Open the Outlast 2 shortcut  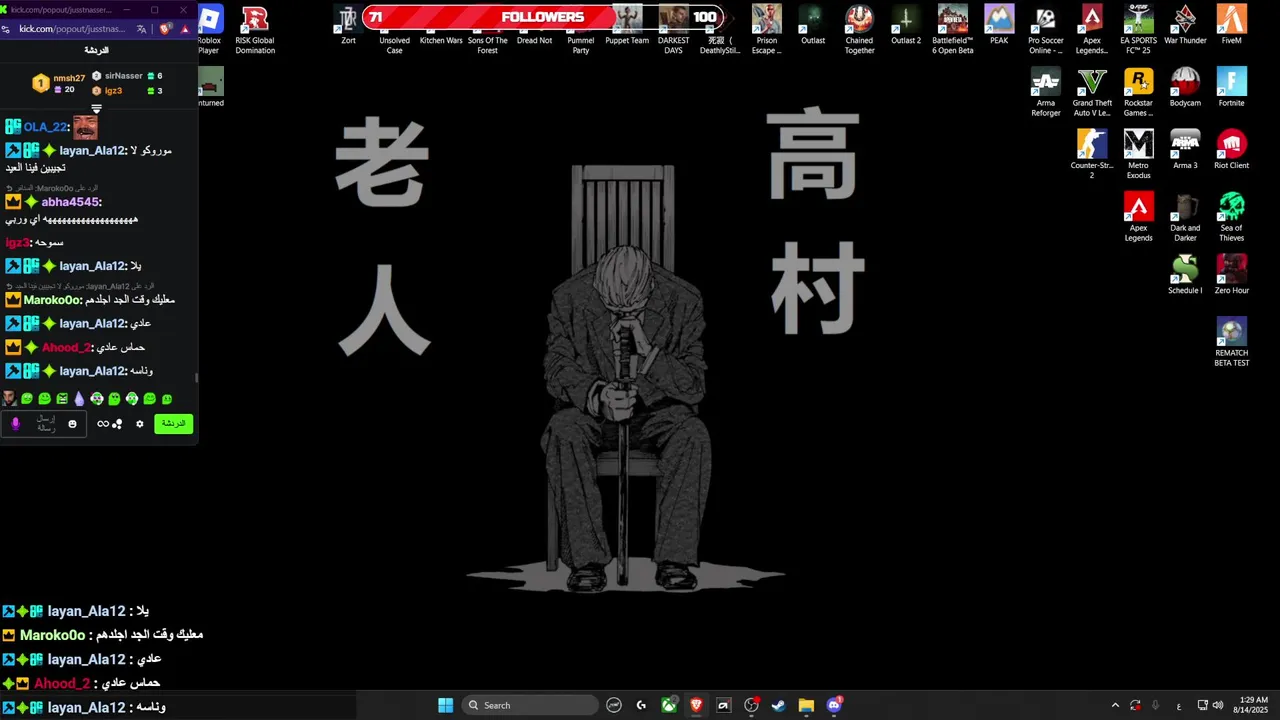[x=906, y=25]
